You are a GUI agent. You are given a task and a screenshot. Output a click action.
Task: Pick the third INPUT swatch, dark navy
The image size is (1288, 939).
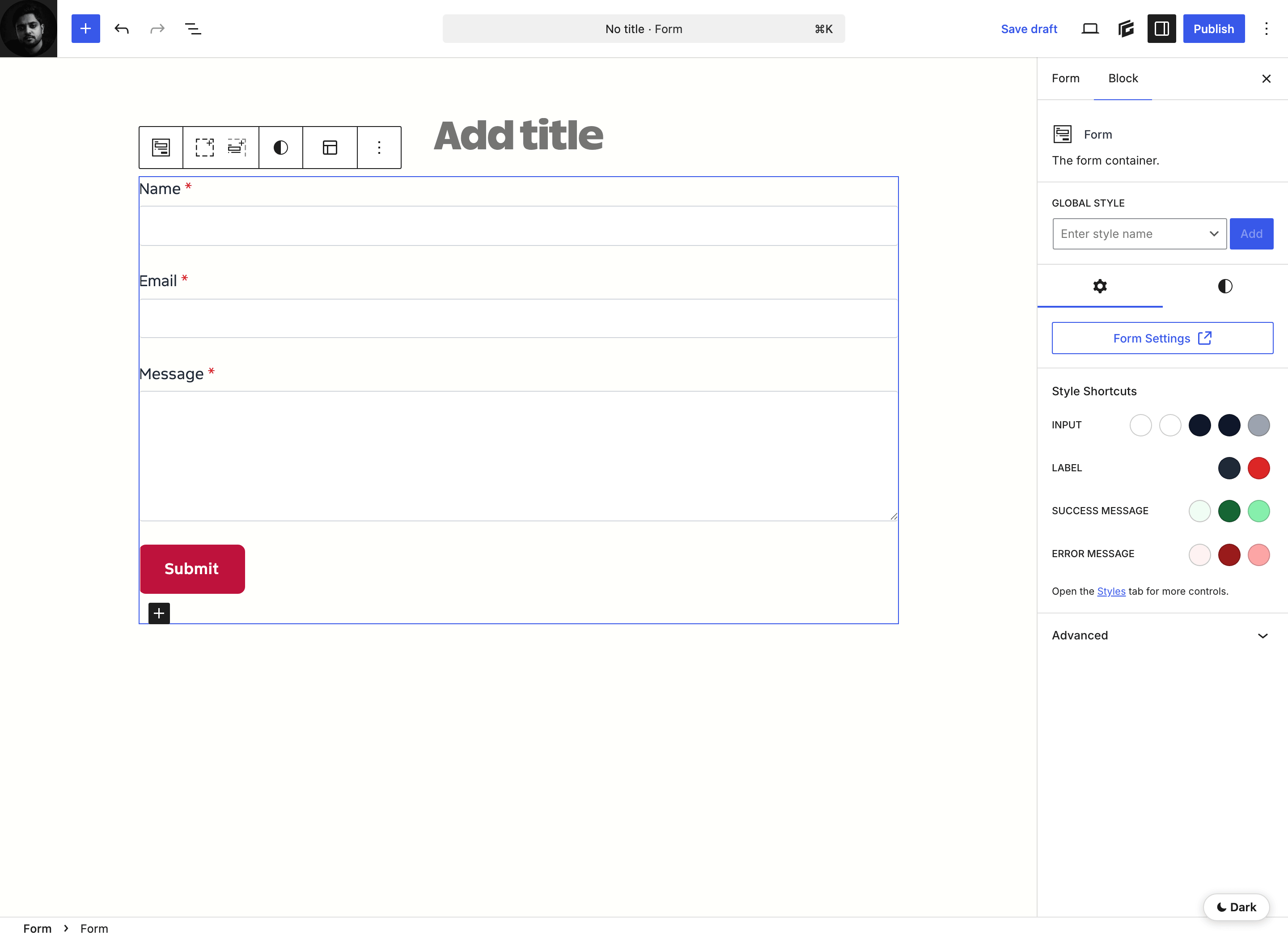(x=1199, y=425)
